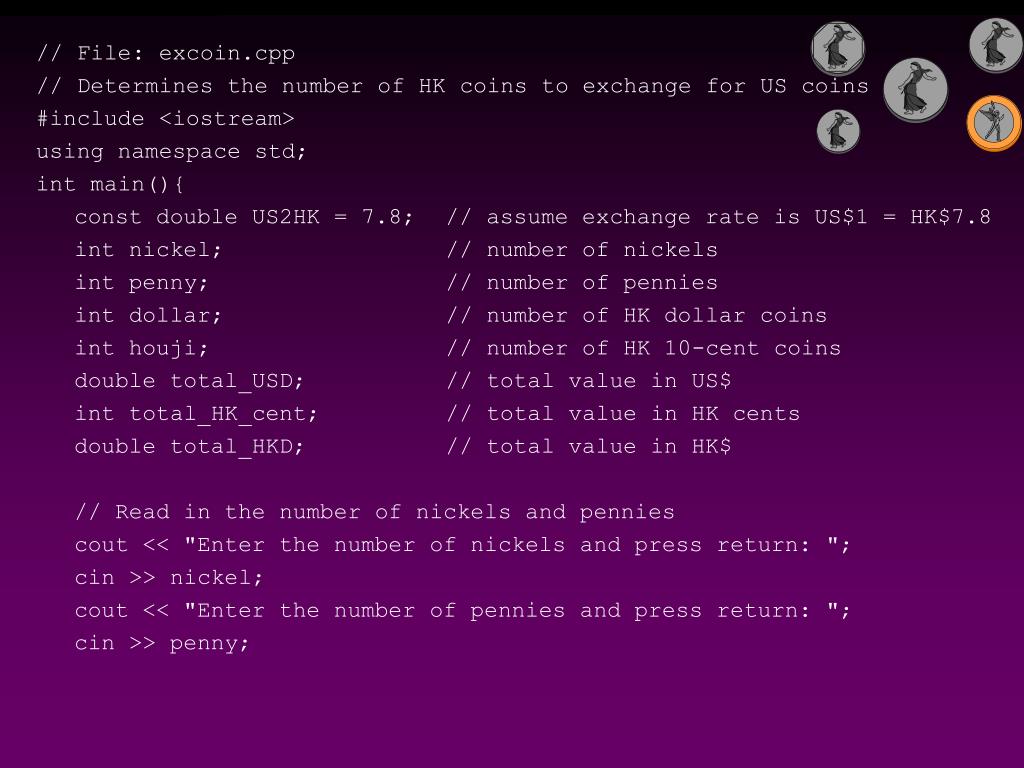Click the 'int houji;' declaration
The image size is (1024, 768).
(141, 348)
